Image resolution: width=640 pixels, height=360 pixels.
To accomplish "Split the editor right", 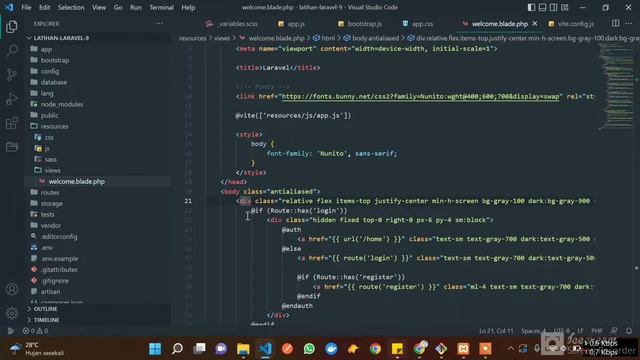I will tap(616, 24).
